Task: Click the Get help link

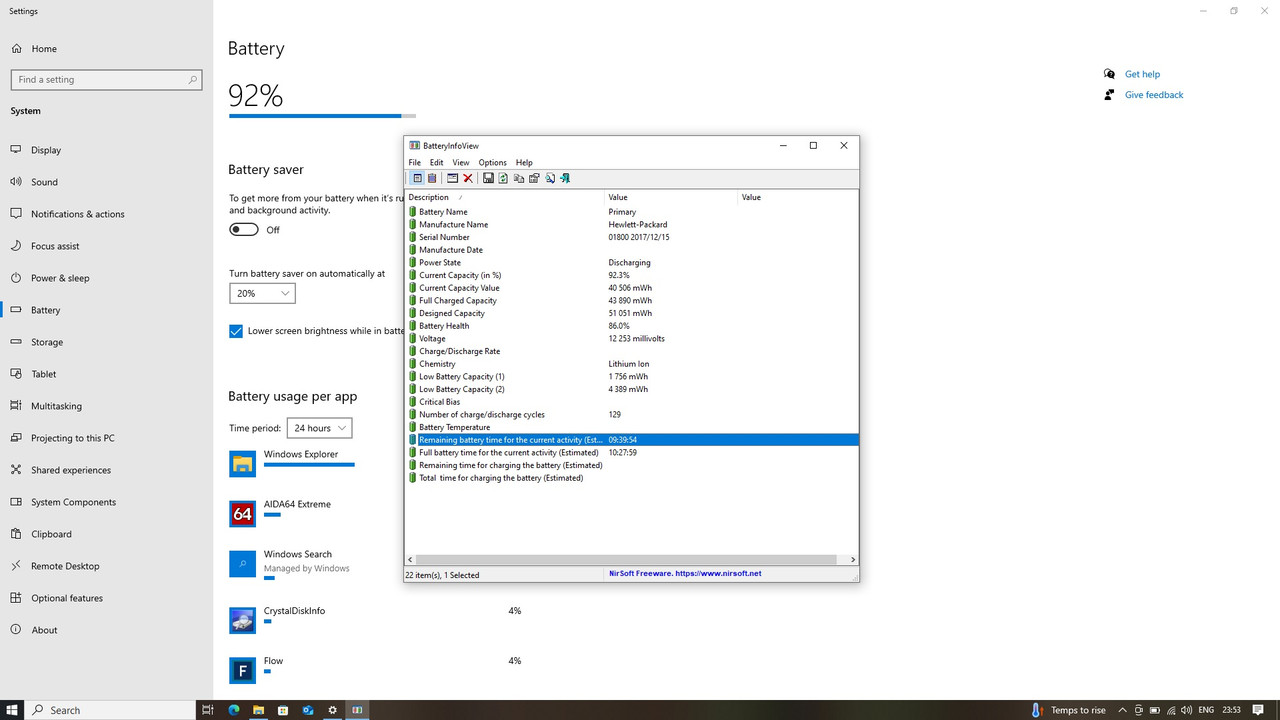Action: [1142, 74]
